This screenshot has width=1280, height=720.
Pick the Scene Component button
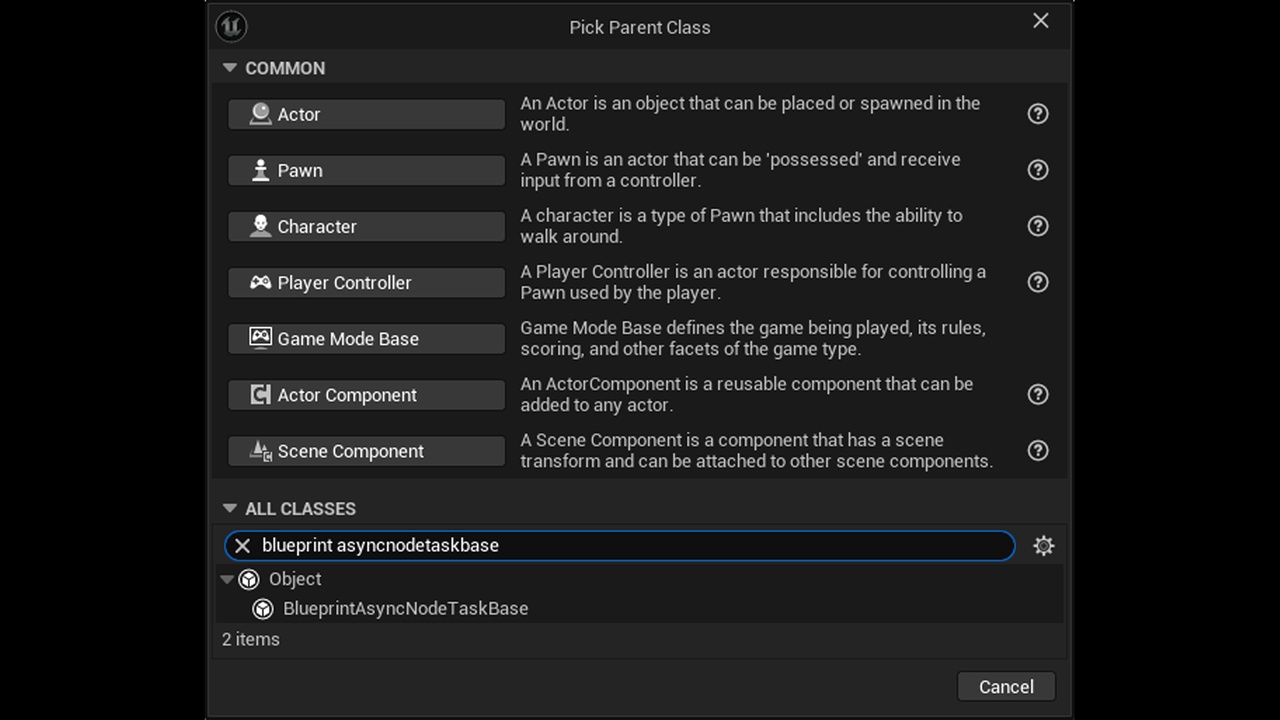[x=366, y=450]
